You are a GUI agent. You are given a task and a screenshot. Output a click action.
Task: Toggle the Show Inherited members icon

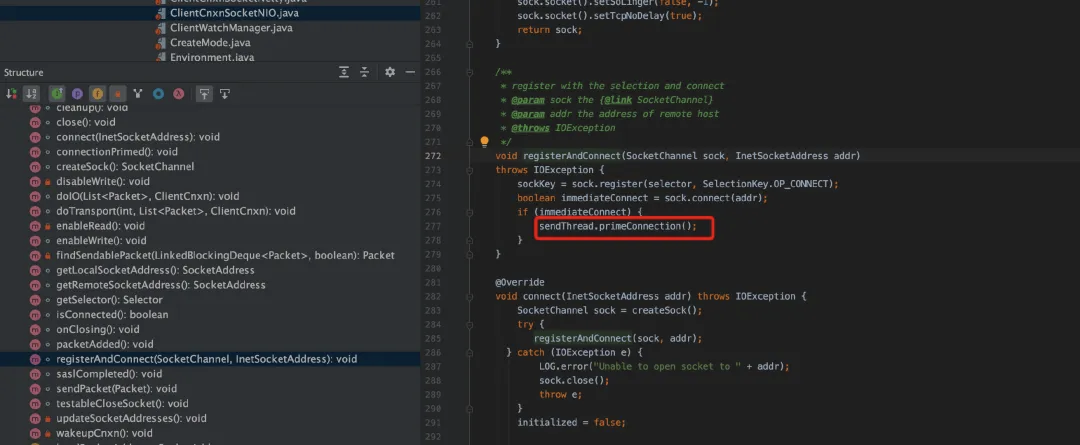tap(56, 94)
